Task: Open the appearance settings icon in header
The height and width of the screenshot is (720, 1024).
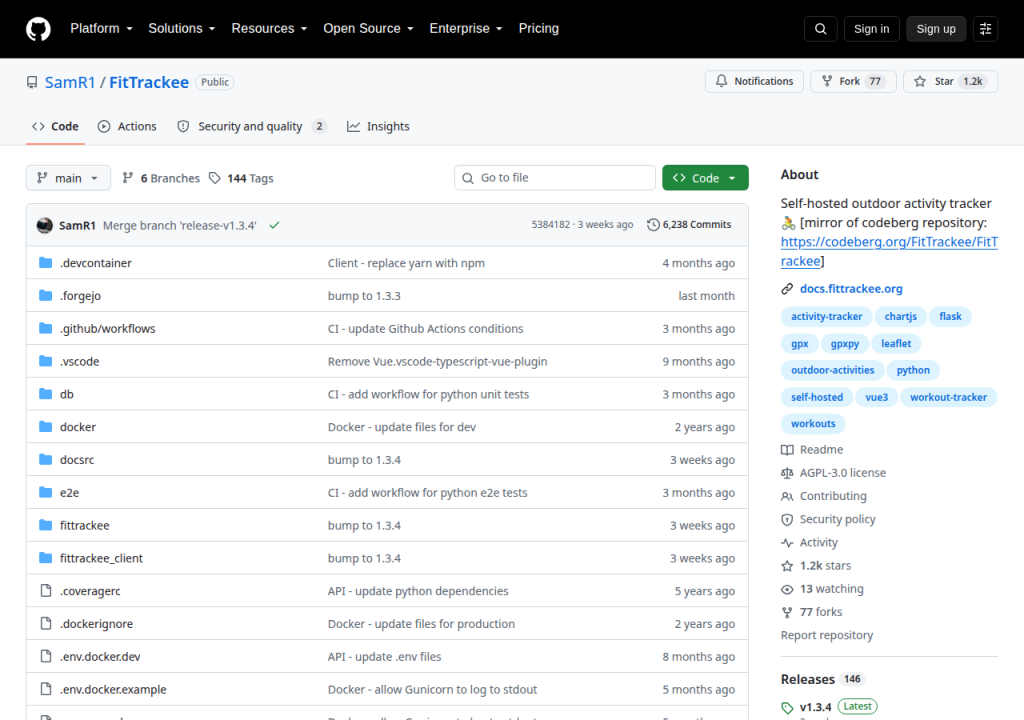Action: tap(985, 29)
